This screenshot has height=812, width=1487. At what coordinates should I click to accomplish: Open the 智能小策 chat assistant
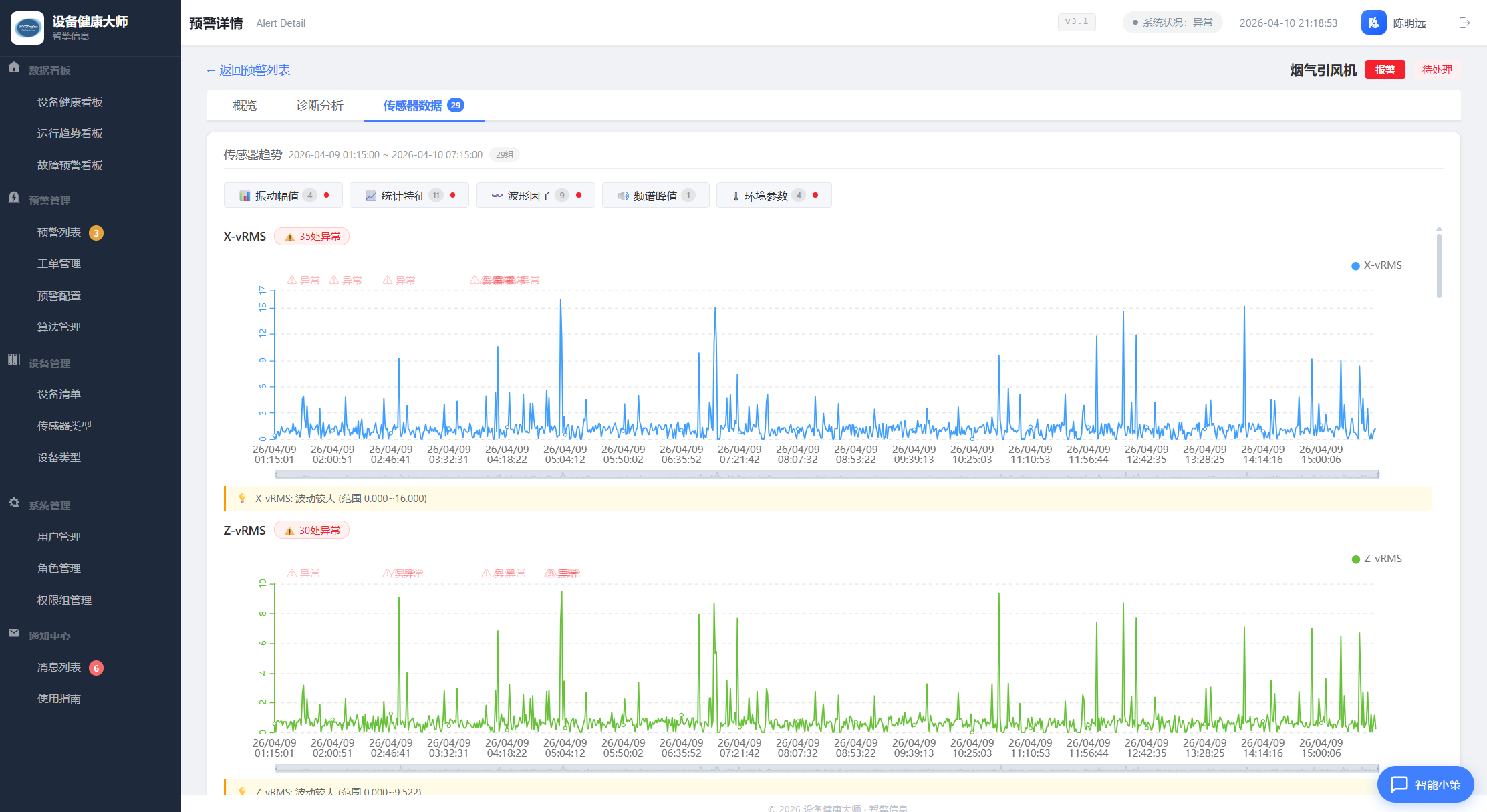point(1426,784)
